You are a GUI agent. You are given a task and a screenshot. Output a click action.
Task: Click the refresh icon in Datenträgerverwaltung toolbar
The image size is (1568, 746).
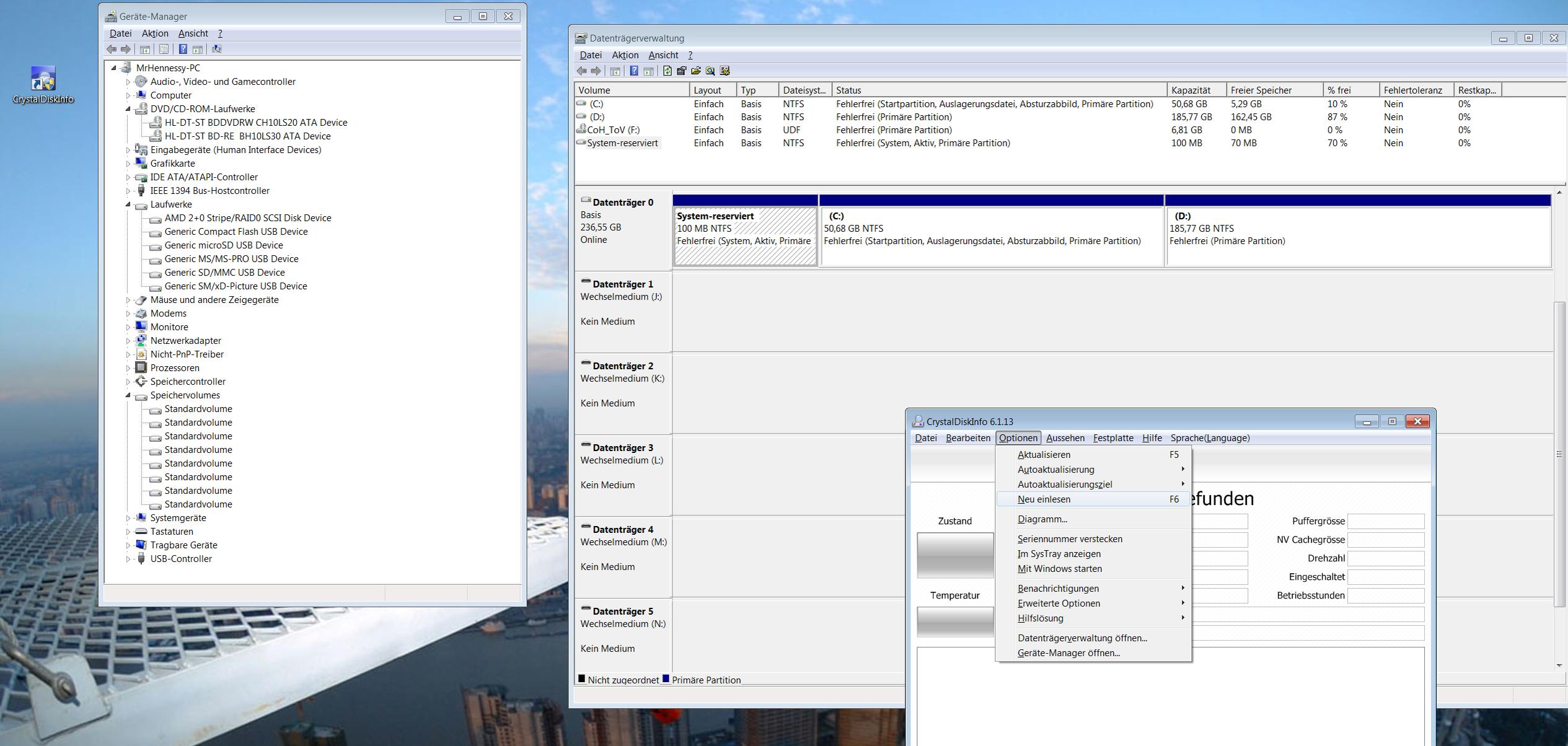point(667,71)
